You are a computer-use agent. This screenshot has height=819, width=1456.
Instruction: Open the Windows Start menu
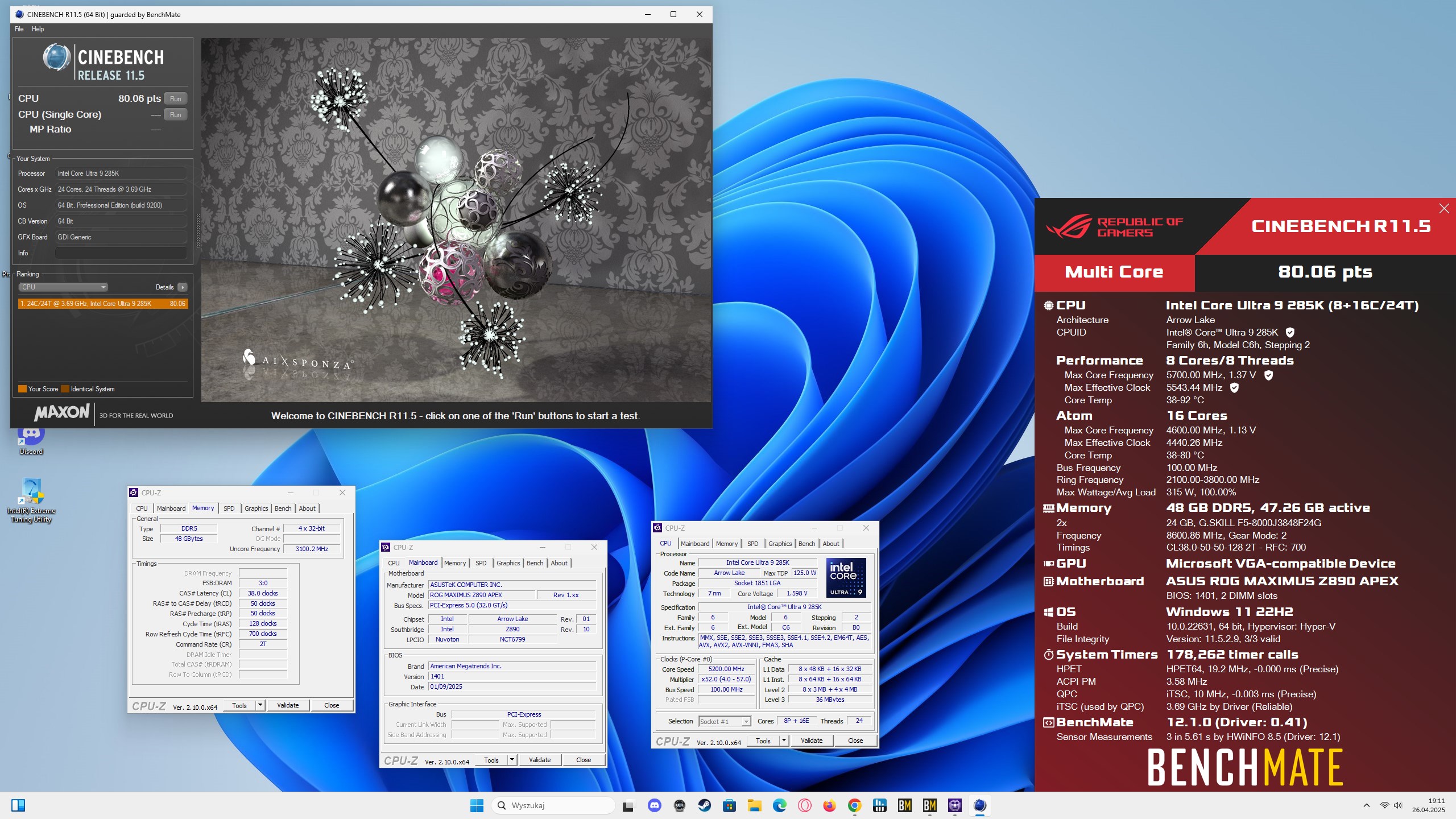click(477, 805)
